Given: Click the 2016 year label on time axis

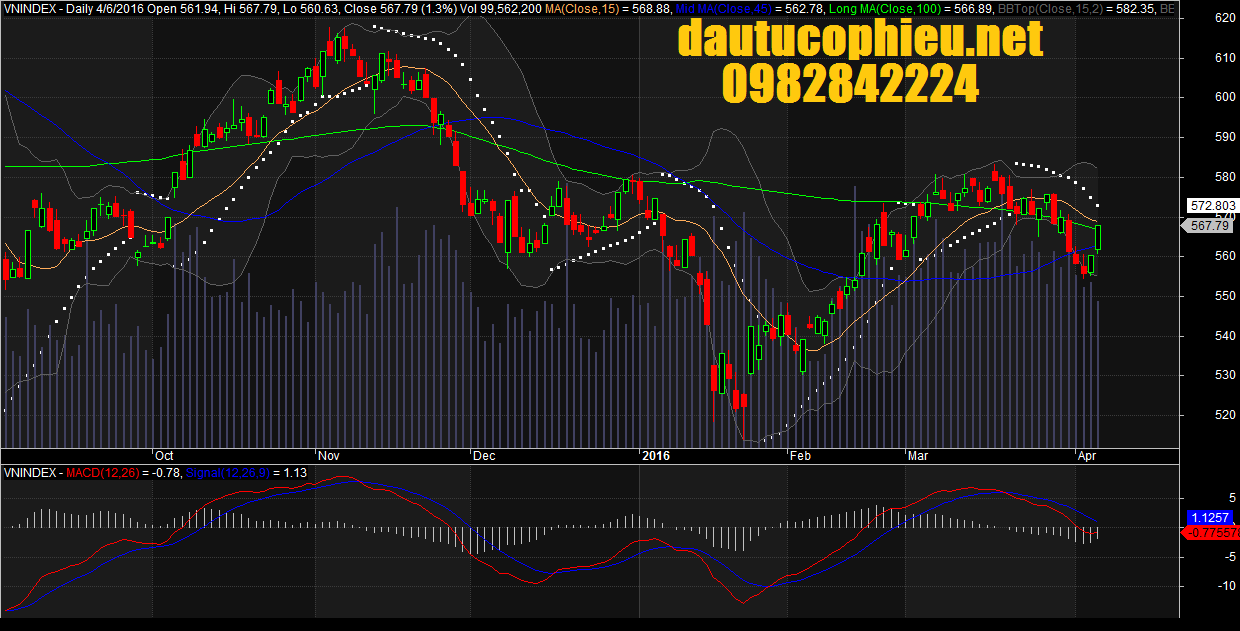Looking at the screenshot, I should [x=655, y=456].
